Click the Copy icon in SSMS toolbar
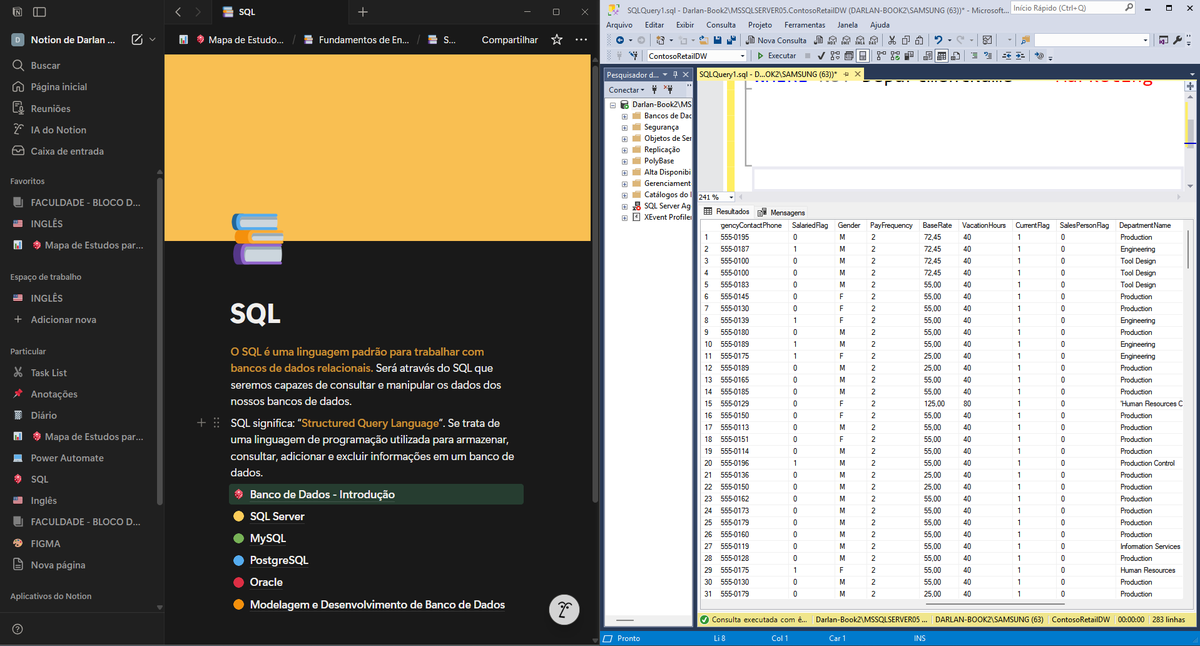Viewport: 1200px width, 646px height. (905, 40)
